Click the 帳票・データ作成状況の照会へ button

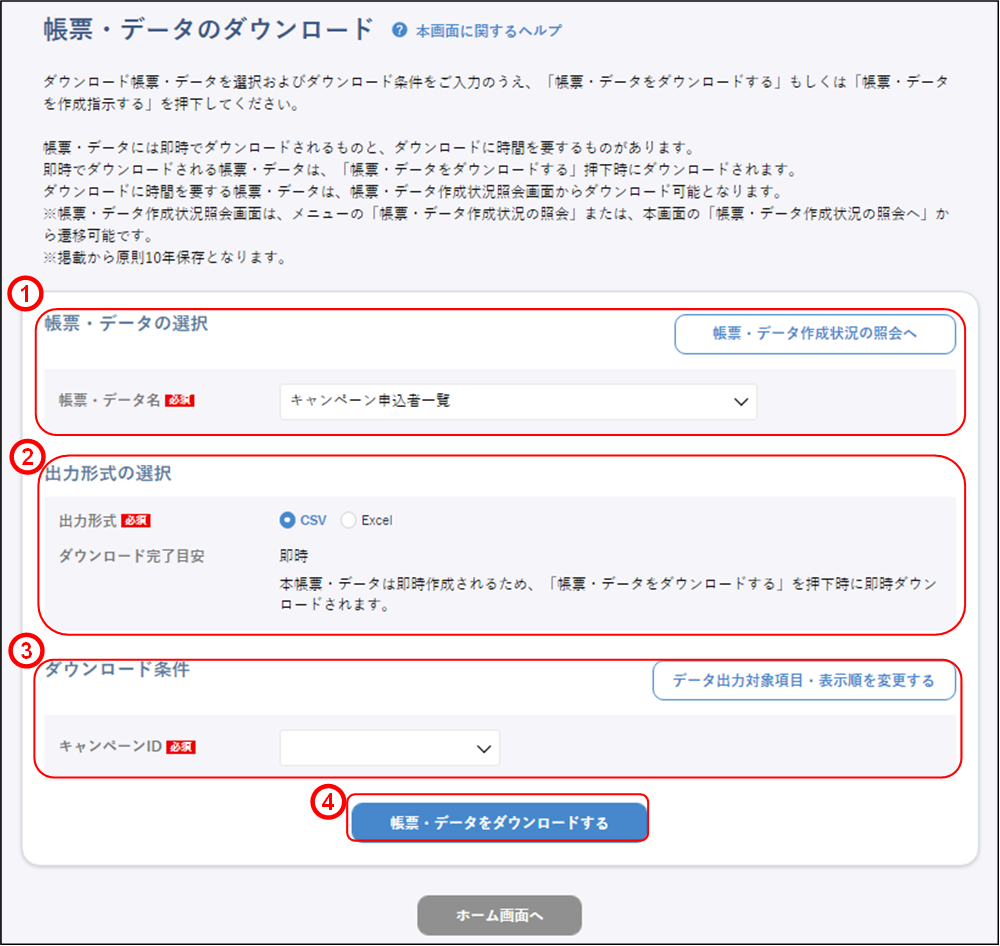pos(814,334)
